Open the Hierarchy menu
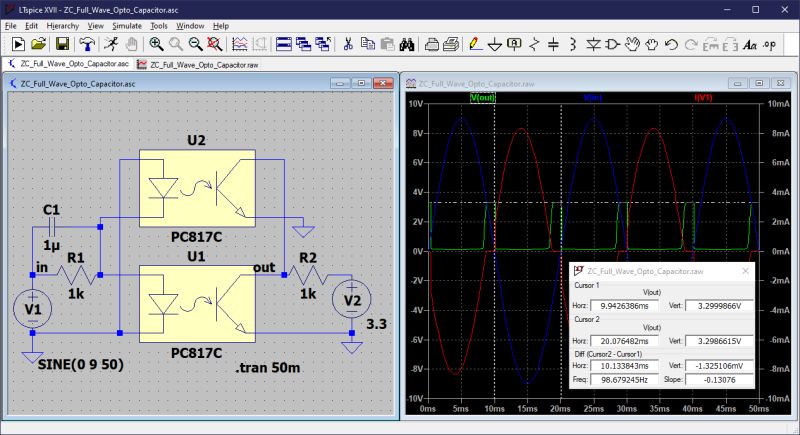800x435 pixels. click(63, 25)
